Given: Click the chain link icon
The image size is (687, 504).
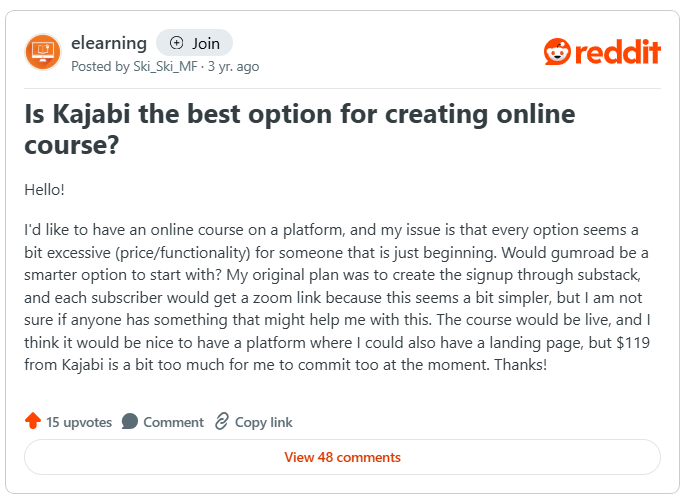Looking at the screenshot, I should coord(222,422).
